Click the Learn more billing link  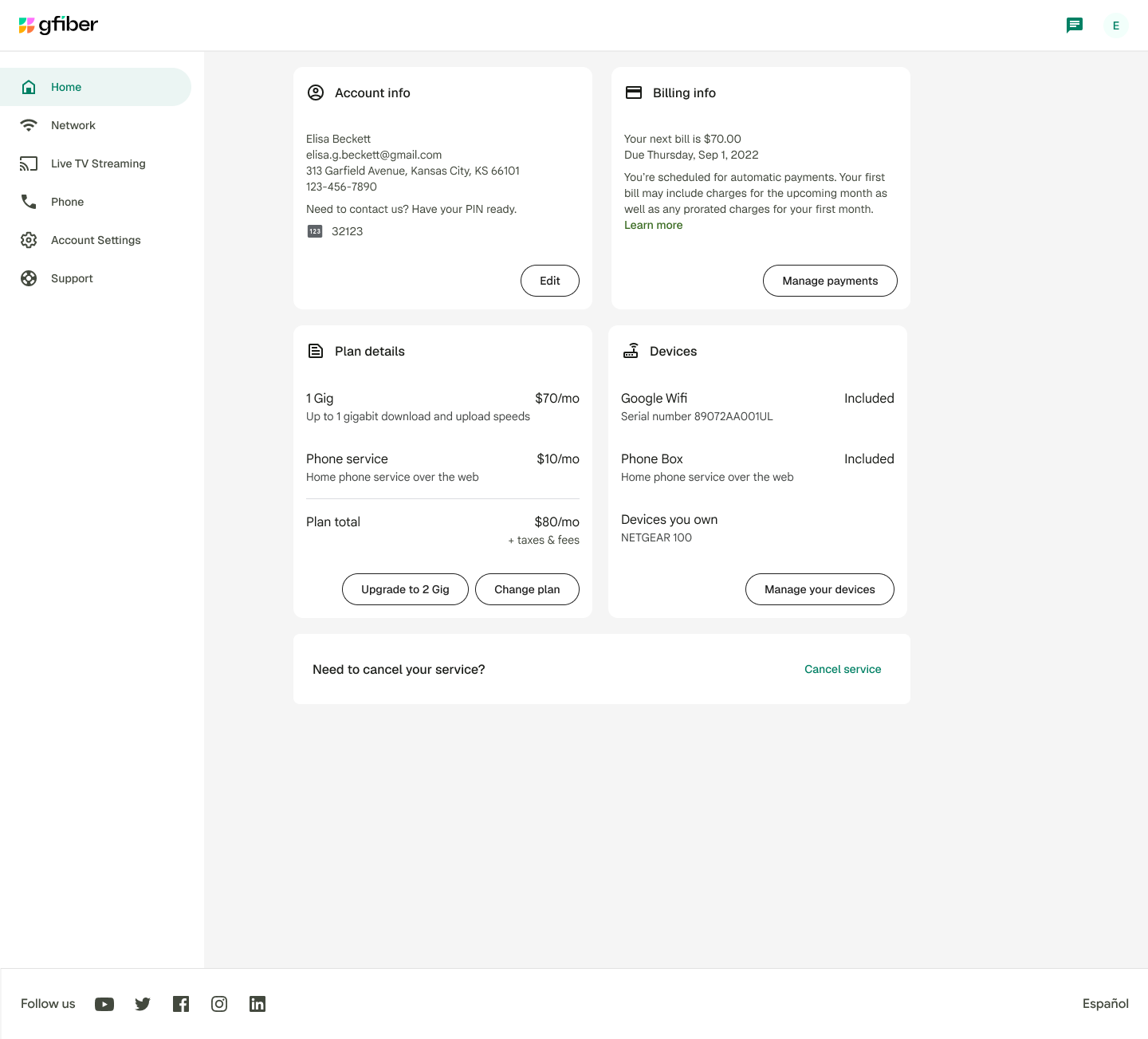pos(653,225)
